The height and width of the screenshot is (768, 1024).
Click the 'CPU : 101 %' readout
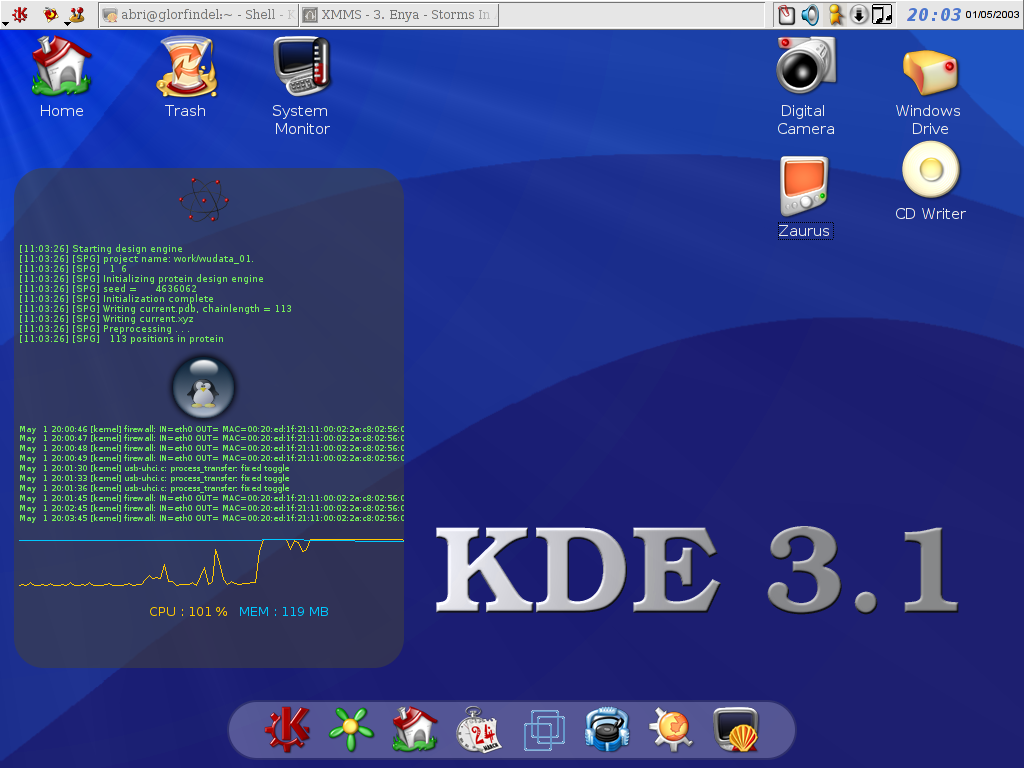coord(188,612)
